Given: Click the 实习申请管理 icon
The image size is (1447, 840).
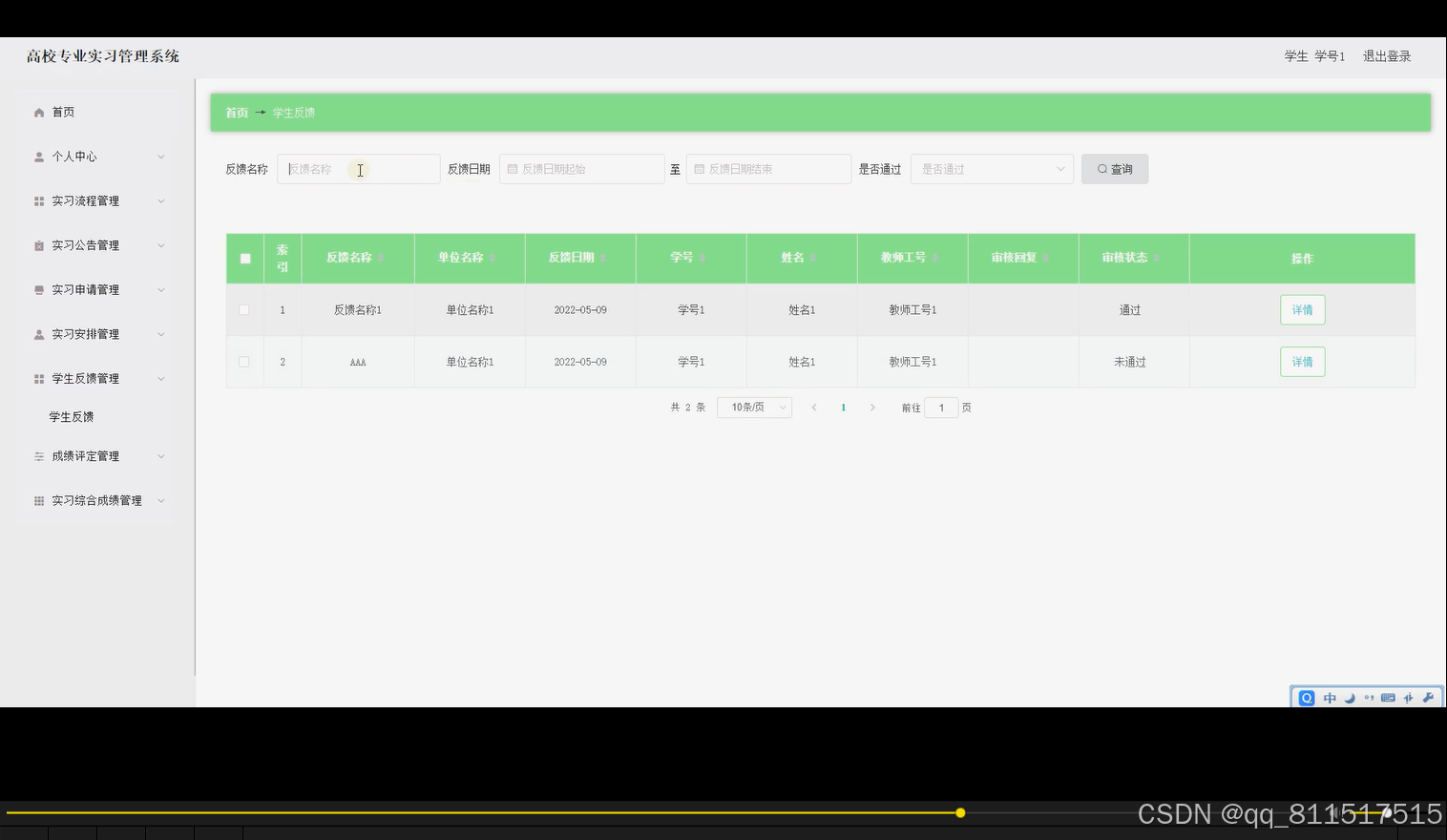Looking at the screenshot, I should tap(39, 290).
